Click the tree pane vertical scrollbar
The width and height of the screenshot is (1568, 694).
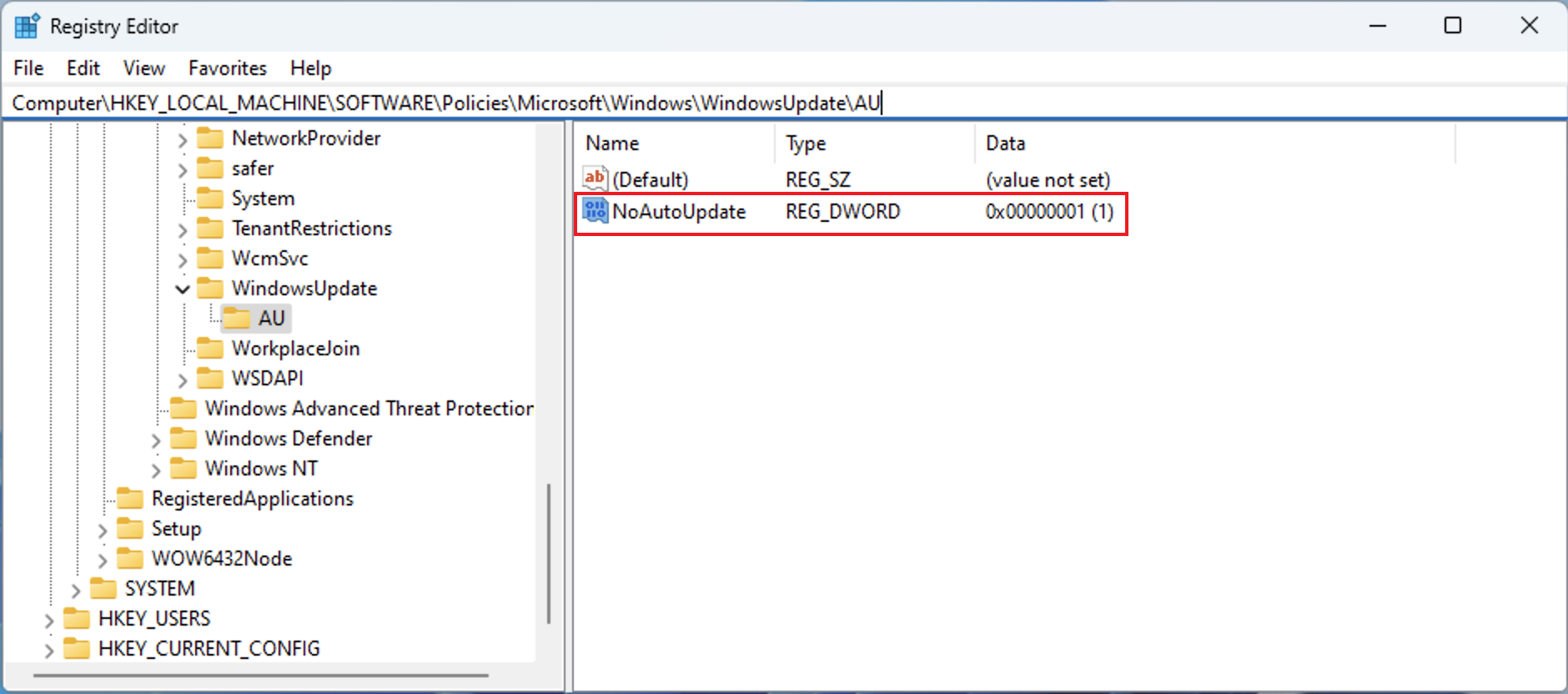tap(548, 552)
